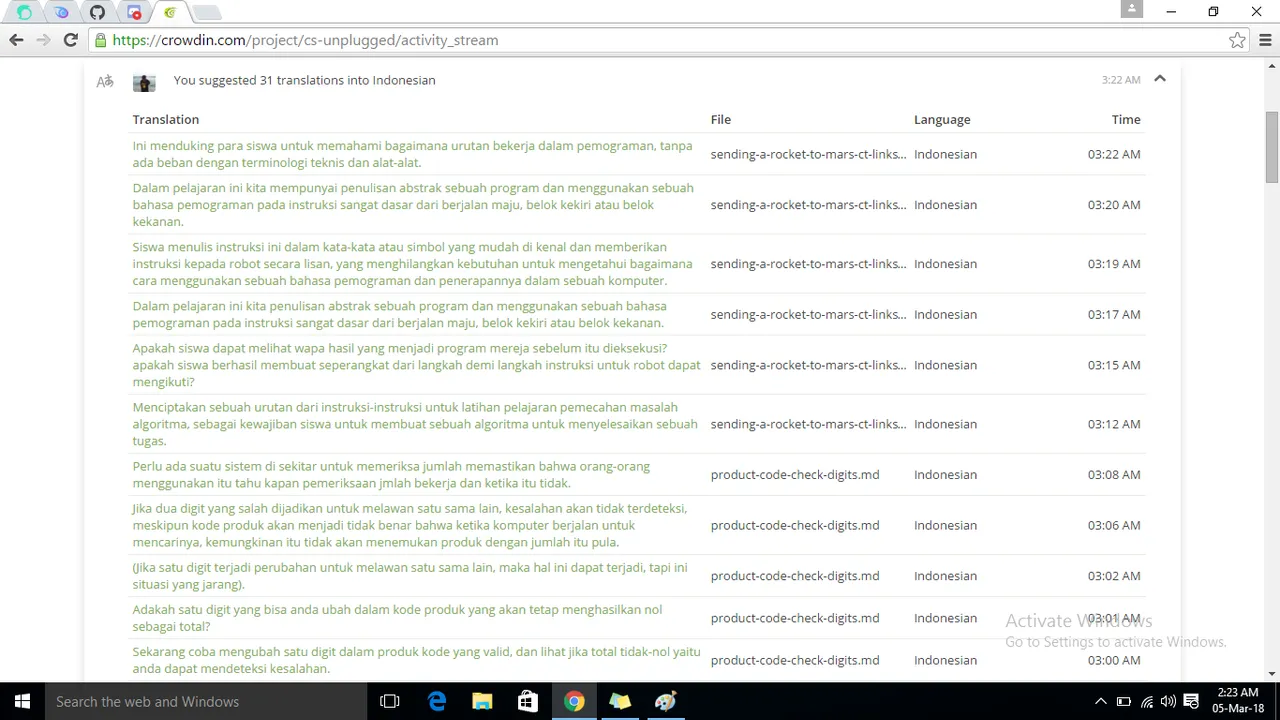This screenshot has height=720, width=1280.
Task: Click sending-a-rocket-to-mars file at 03:15 AM row
Action: [808, 365]
